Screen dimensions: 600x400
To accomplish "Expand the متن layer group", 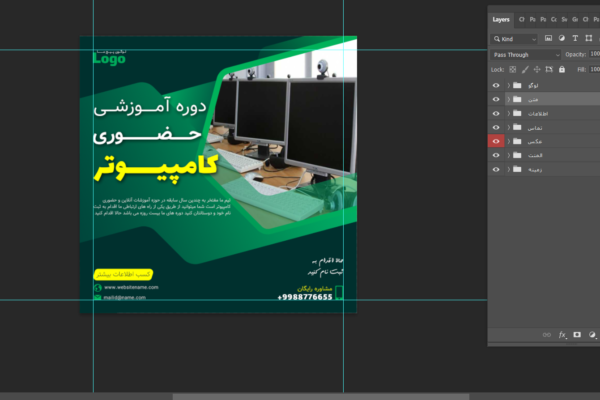I will tap(507, 100).
